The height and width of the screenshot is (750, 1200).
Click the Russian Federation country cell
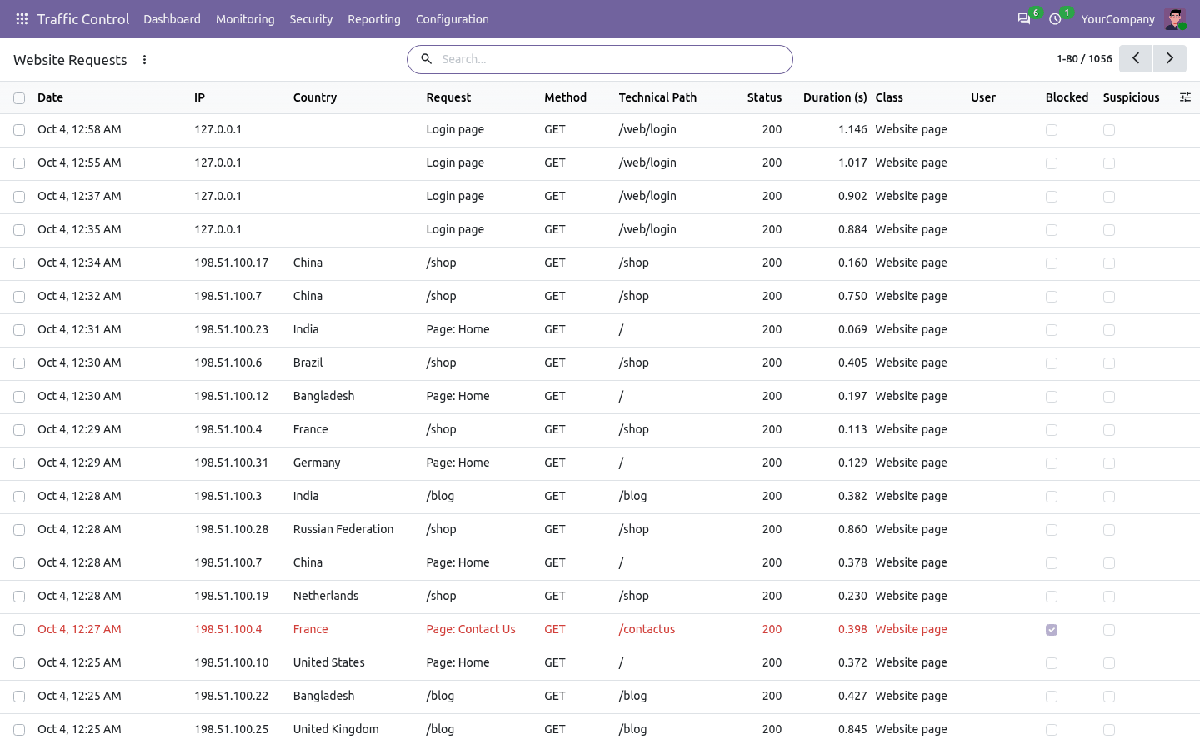click(x=343, y=530)
